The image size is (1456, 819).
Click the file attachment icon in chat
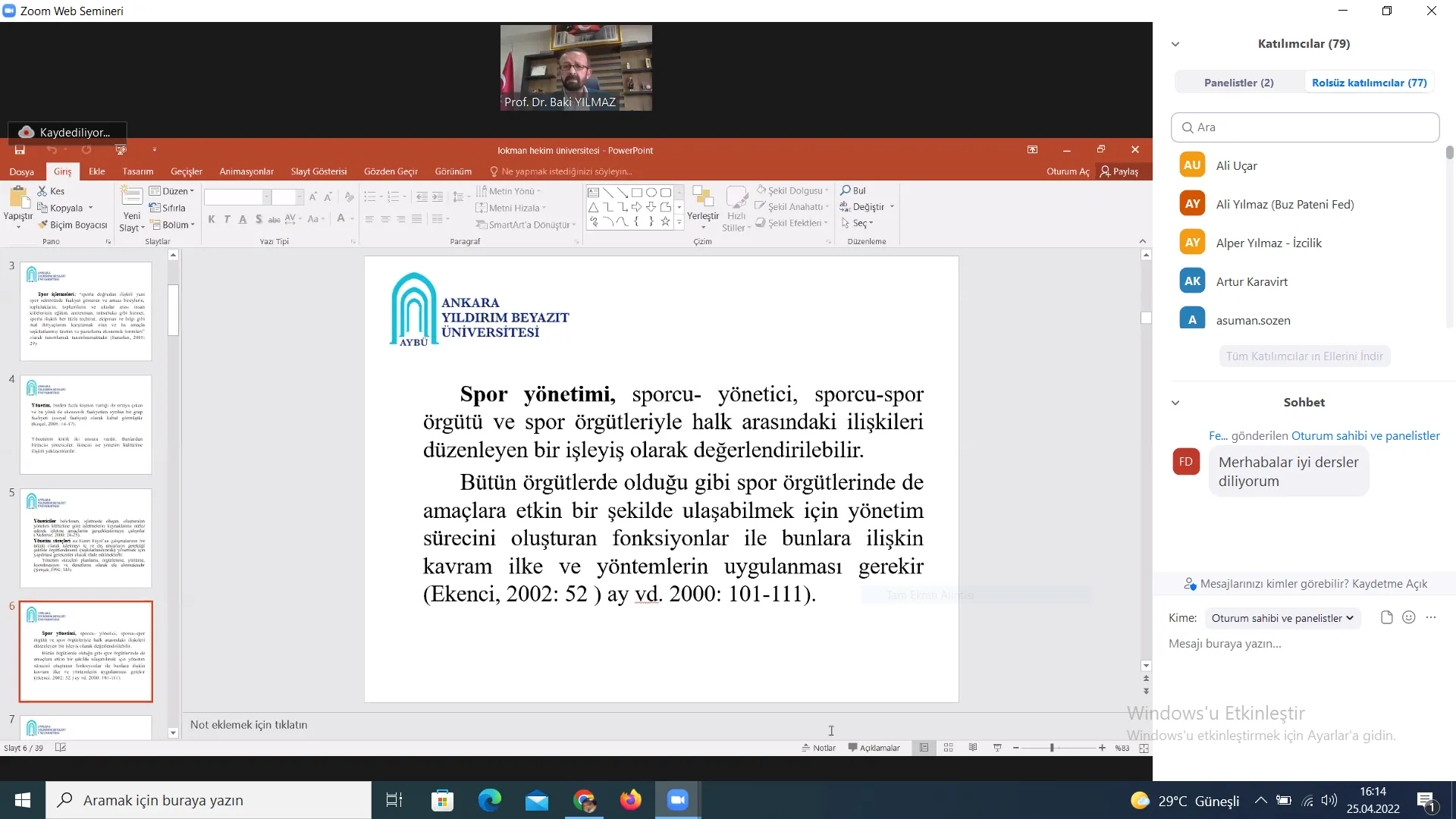tap(1386, 617)
